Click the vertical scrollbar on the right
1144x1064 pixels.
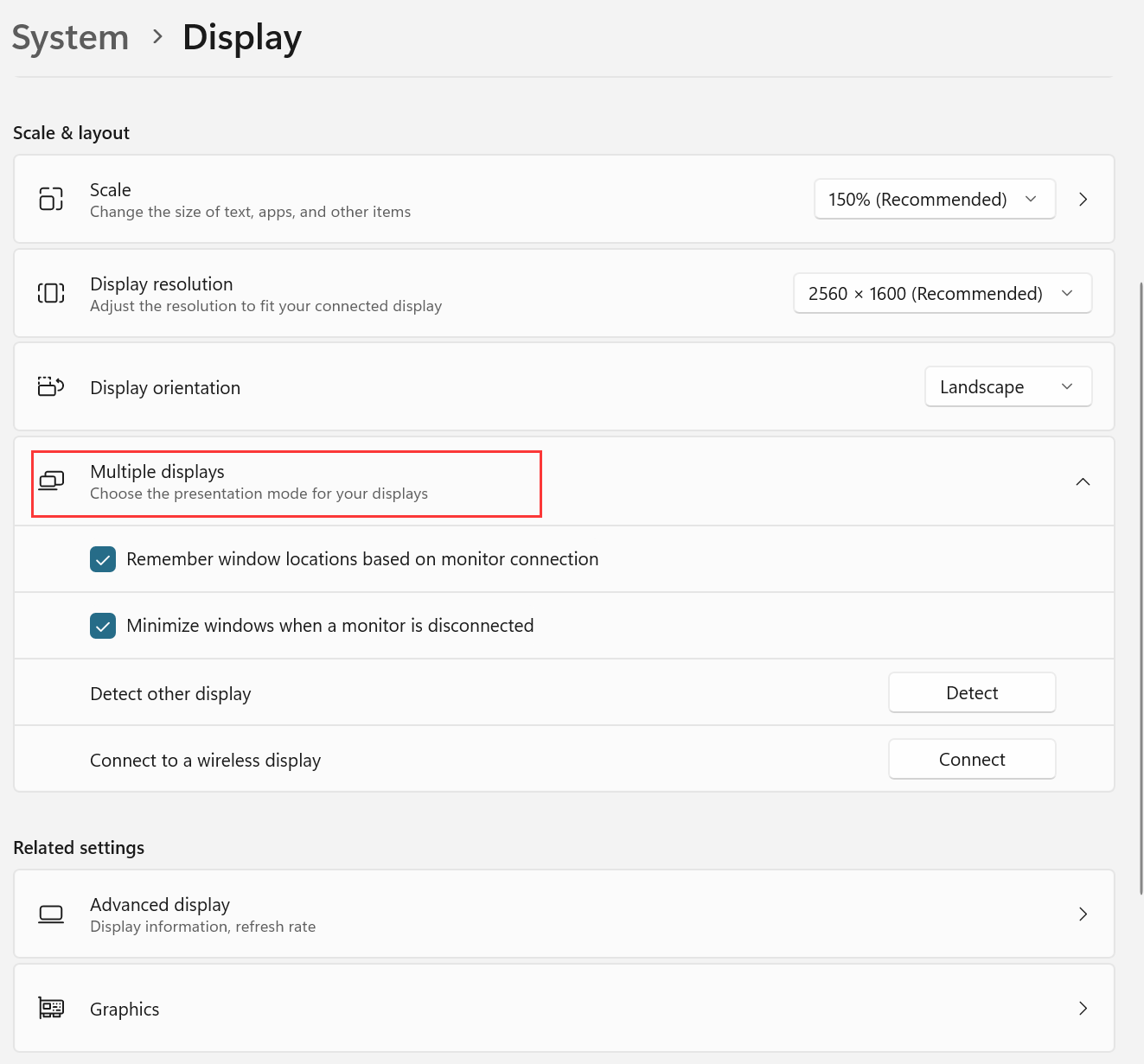(1141, 588)
